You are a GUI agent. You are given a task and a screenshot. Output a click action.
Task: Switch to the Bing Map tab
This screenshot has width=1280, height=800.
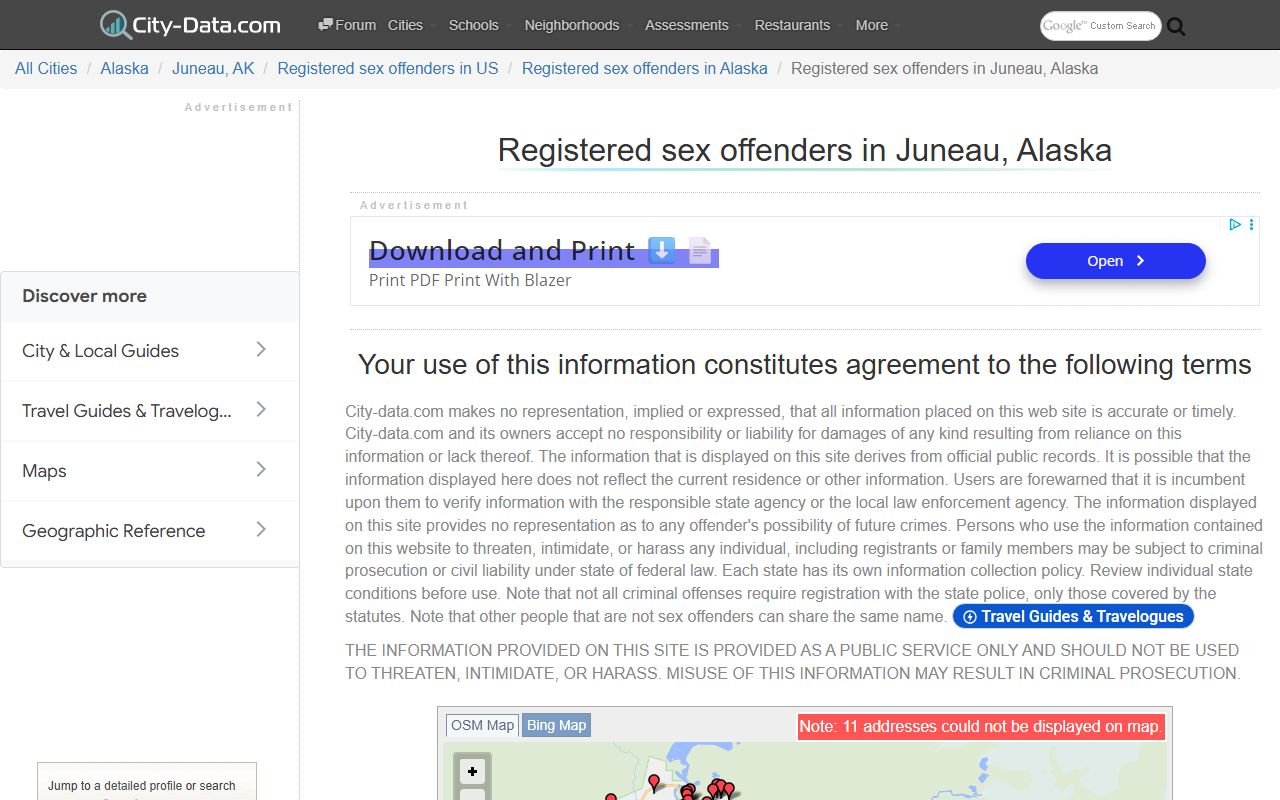pos(557,725)
